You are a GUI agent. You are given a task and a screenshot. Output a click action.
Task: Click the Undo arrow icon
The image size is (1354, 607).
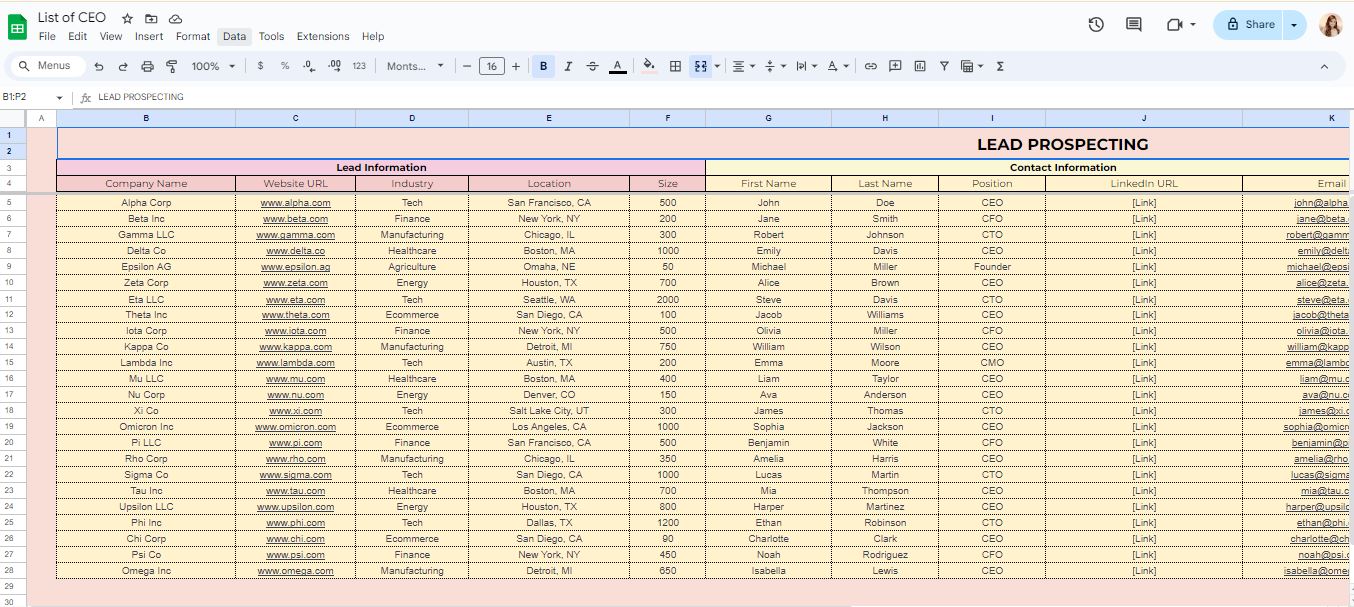click(99, 66)
